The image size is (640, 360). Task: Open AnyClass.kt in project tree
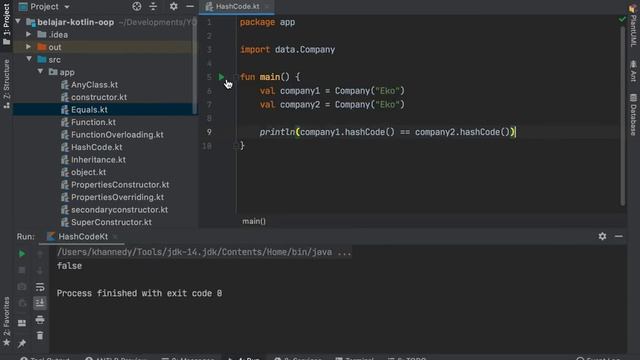[x=94, y=85]
